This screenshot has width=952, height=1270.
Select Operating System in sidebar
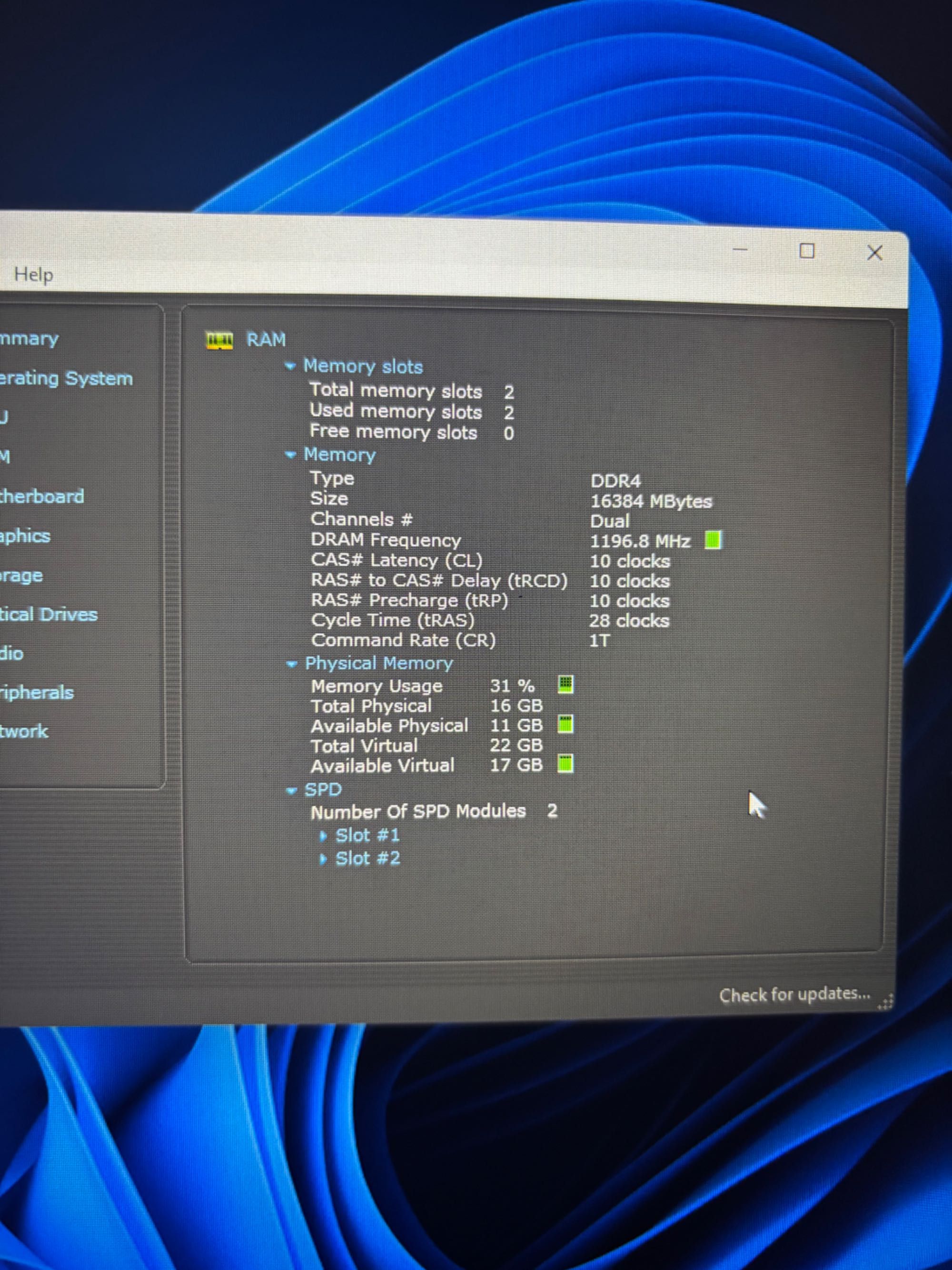[66, 379]
